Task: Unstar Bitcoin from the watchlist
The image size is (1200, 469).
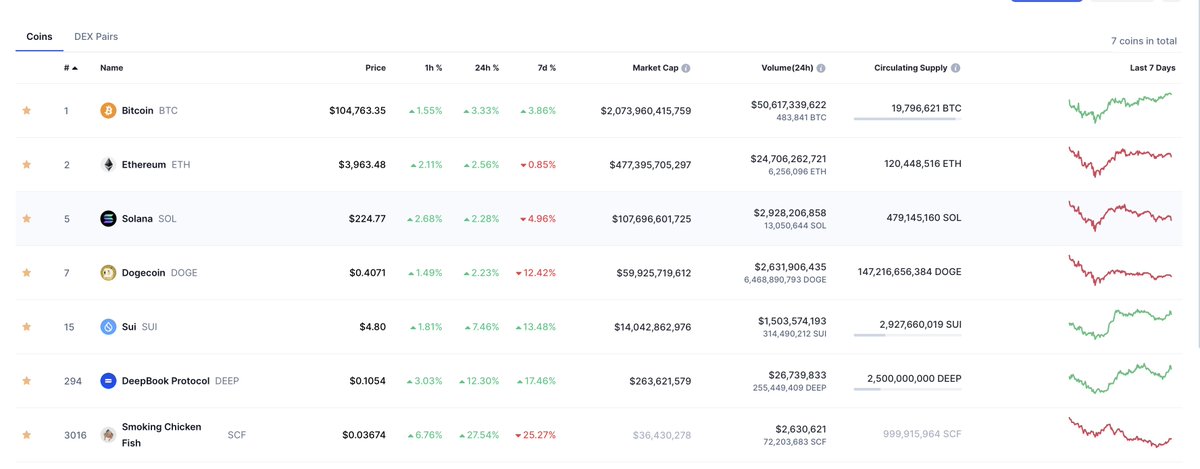Action: click(x=27, y=110)
